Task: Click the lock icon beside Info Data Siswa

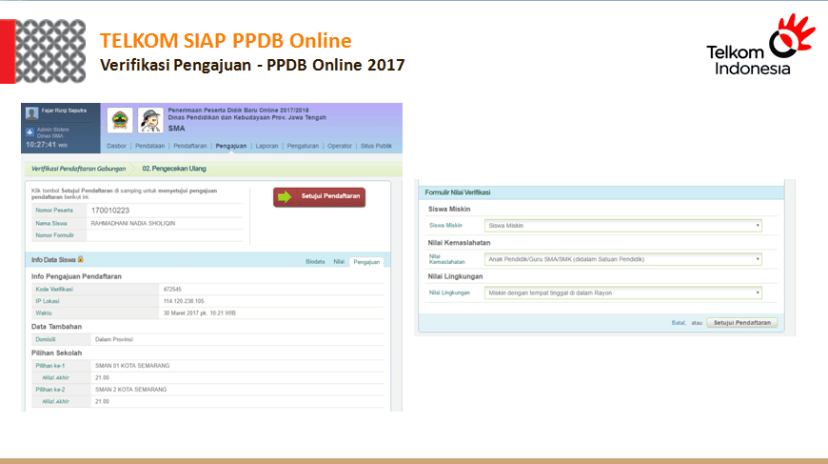Action: point(80,260)
